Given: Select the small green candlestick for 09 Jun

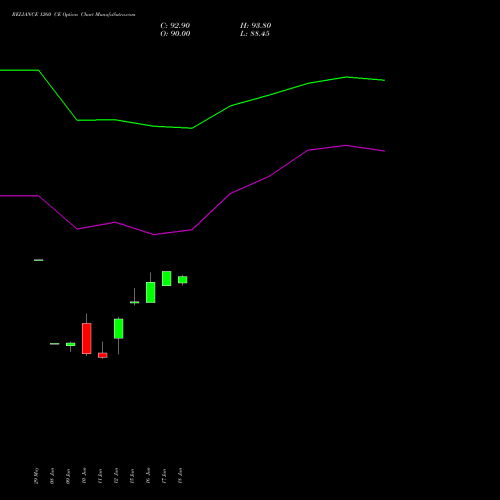Looking at the screenshot, I should pos(71,344).
